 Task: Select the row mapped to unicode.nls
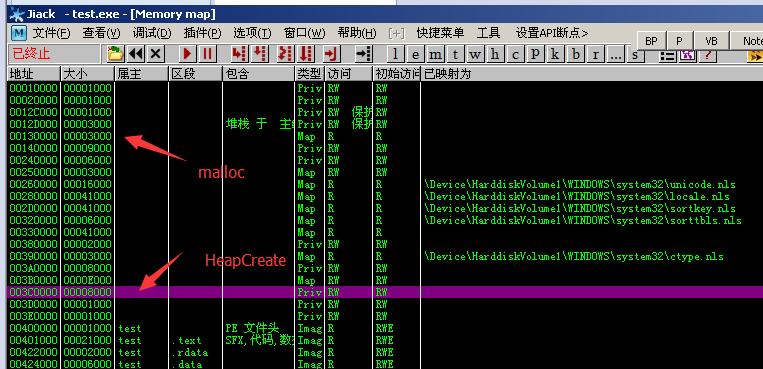point(385,184)
